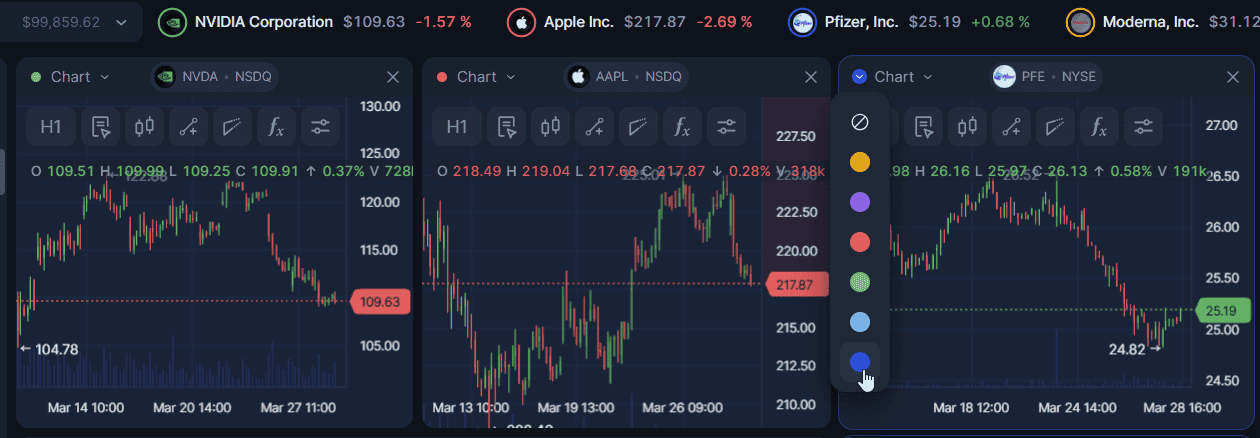This screenshot has width=1260, height=438.
Task: Click the Mar 20 14:00 time label
Action: (x=192, y=408)
